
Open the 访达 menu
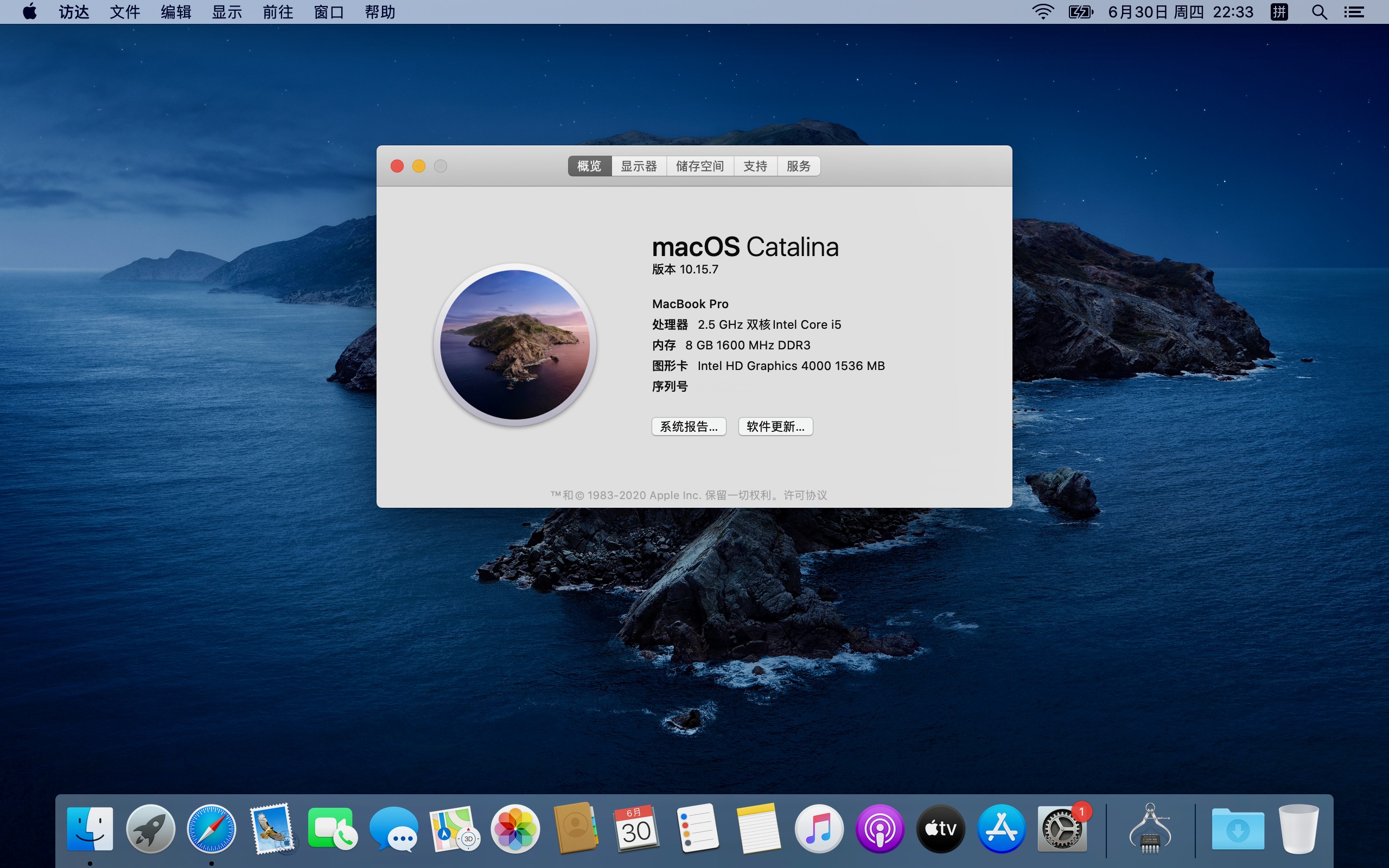click(x=74, y=11)
